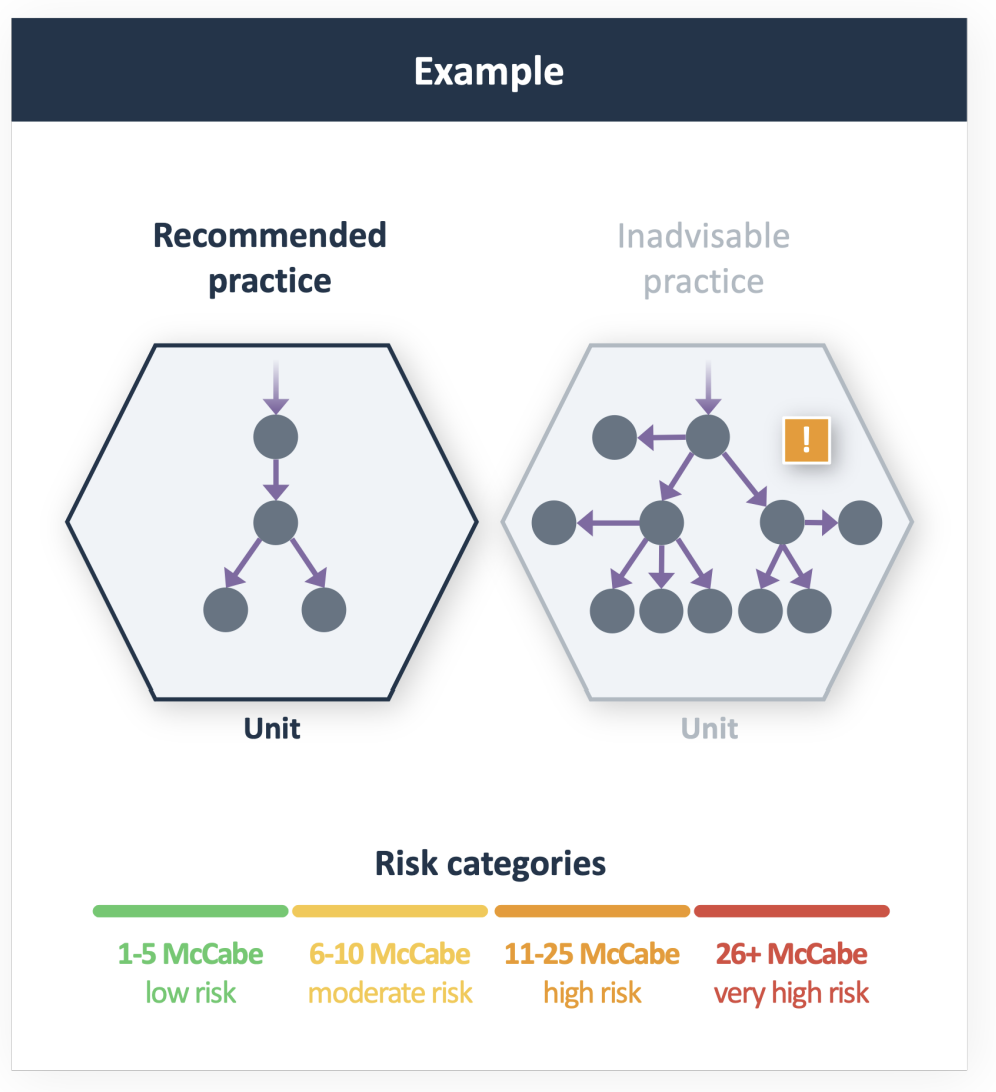Viewport: 996px width, 1092px height.
Task: Click the 26+ McCabe very high risk label
Action: tap(792, 973)
